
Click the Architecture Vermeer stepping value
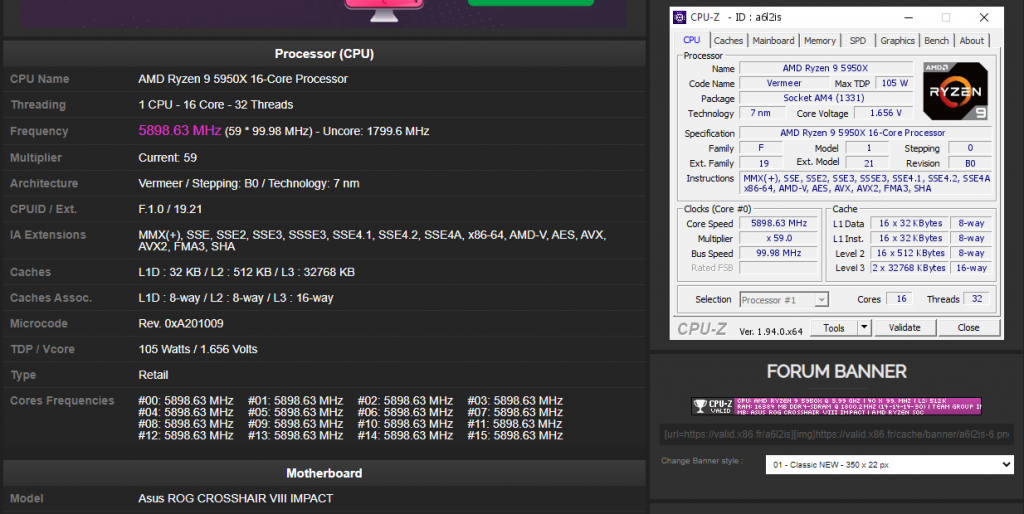pos(249,184)
